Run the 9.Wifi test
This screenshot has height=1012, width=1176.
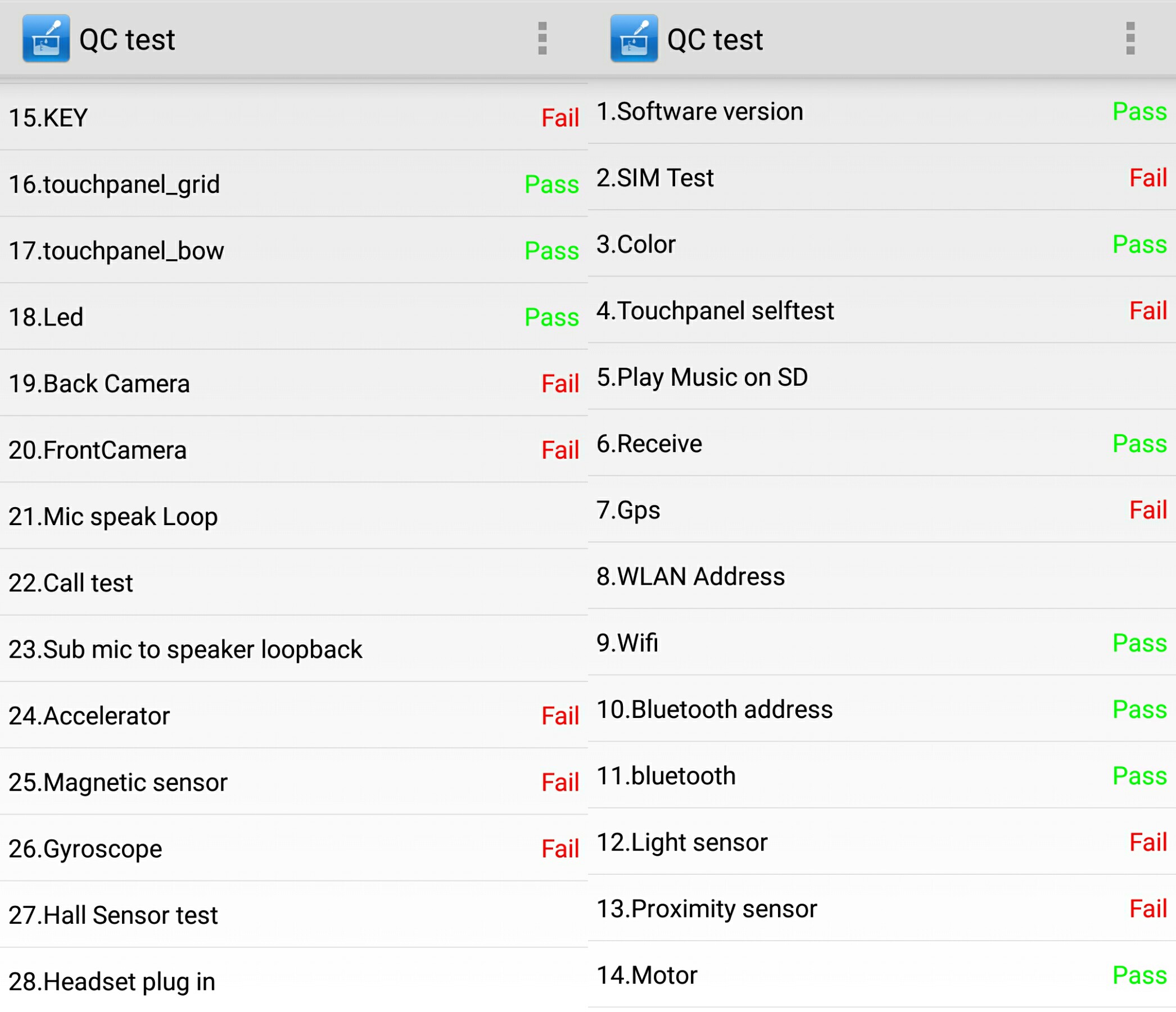(882, 642)
